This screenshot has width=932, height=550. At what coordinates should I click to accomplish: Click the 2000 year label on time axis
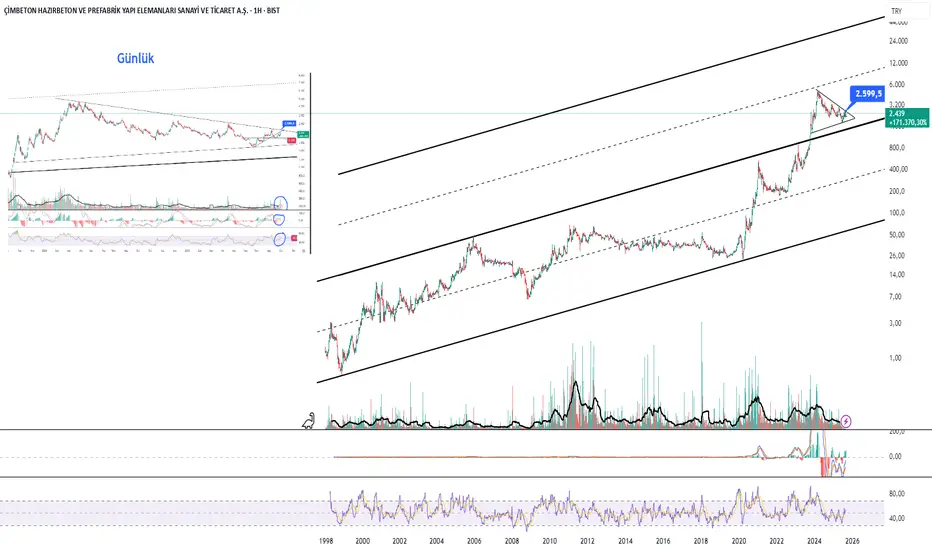point(363,541)
